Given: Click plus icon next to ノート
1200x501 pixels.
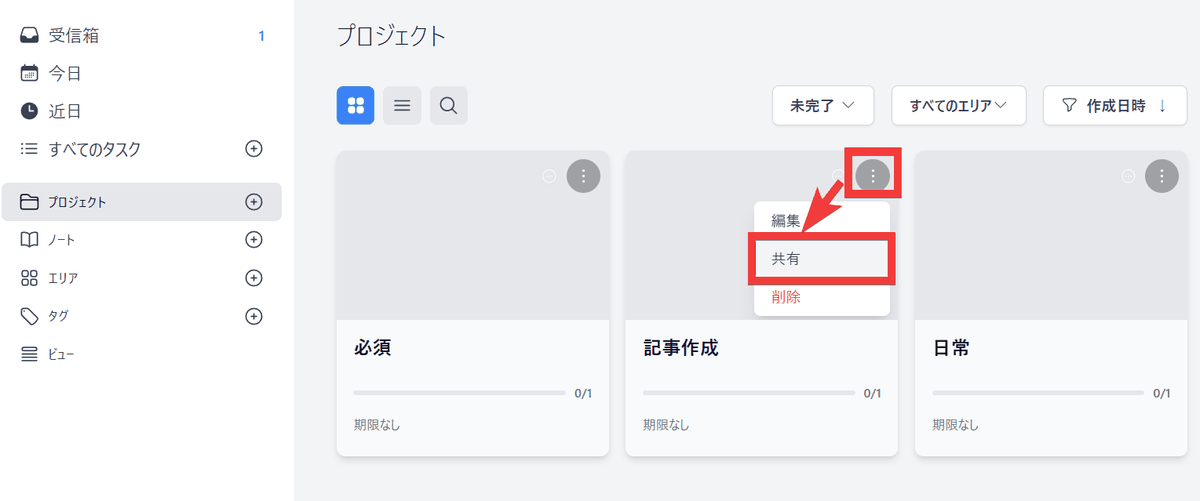Looking at the screenshot, I should [x=254, y=240].
